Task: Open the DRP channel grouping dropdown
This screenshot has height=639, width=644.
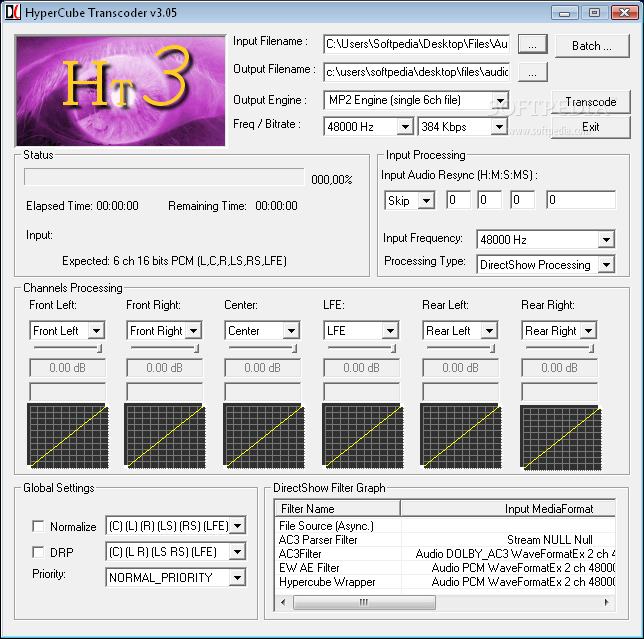Action: click(x=237, y=552)
